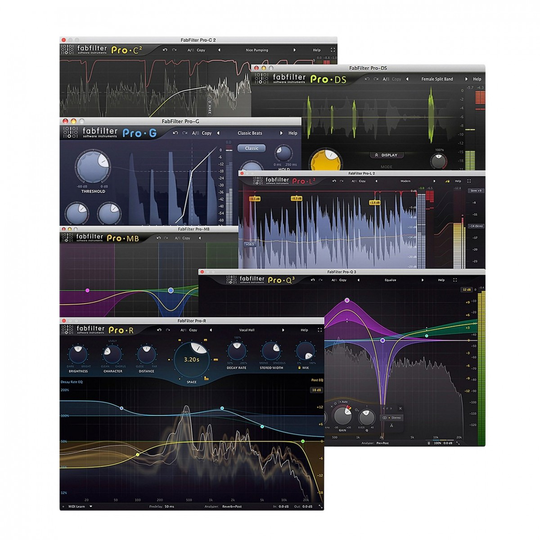Redo in the Pro-G window

pos(185,133)
